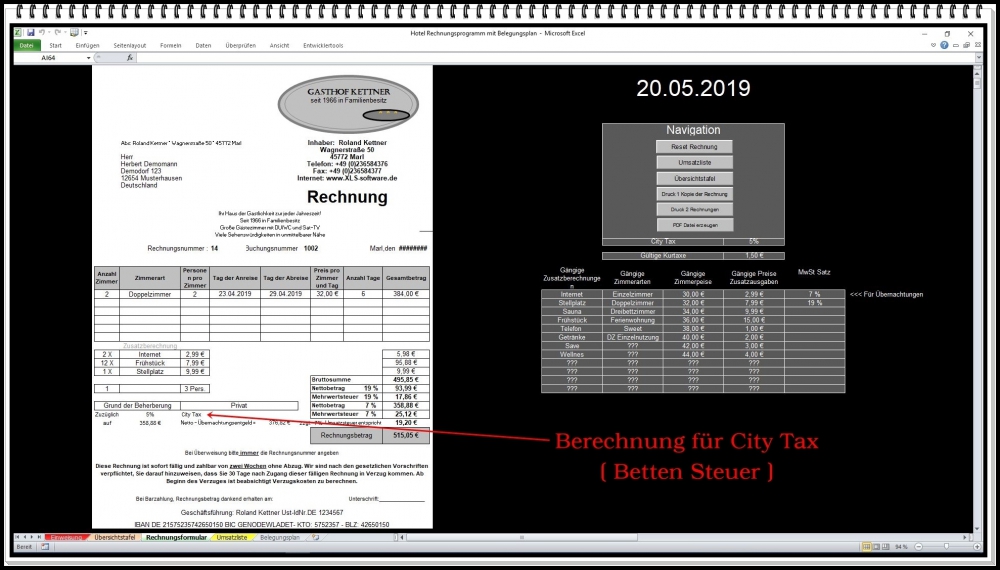The height and width of the screenshot is (570, 1000).
Task: Open the Entwicklertools ribbon tab
Action: tap(323, 45)
